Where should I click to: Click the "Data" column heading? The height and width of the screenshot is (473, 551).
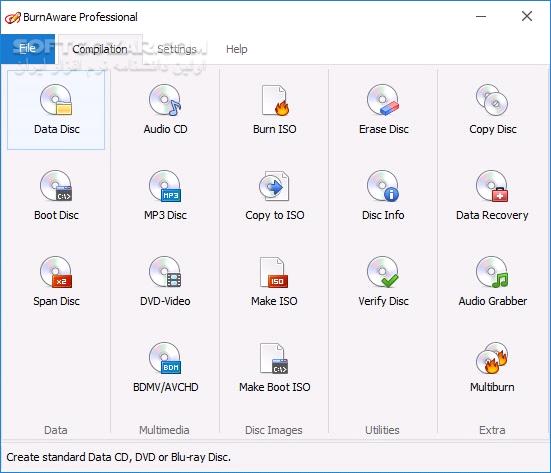tap(56, 430)
